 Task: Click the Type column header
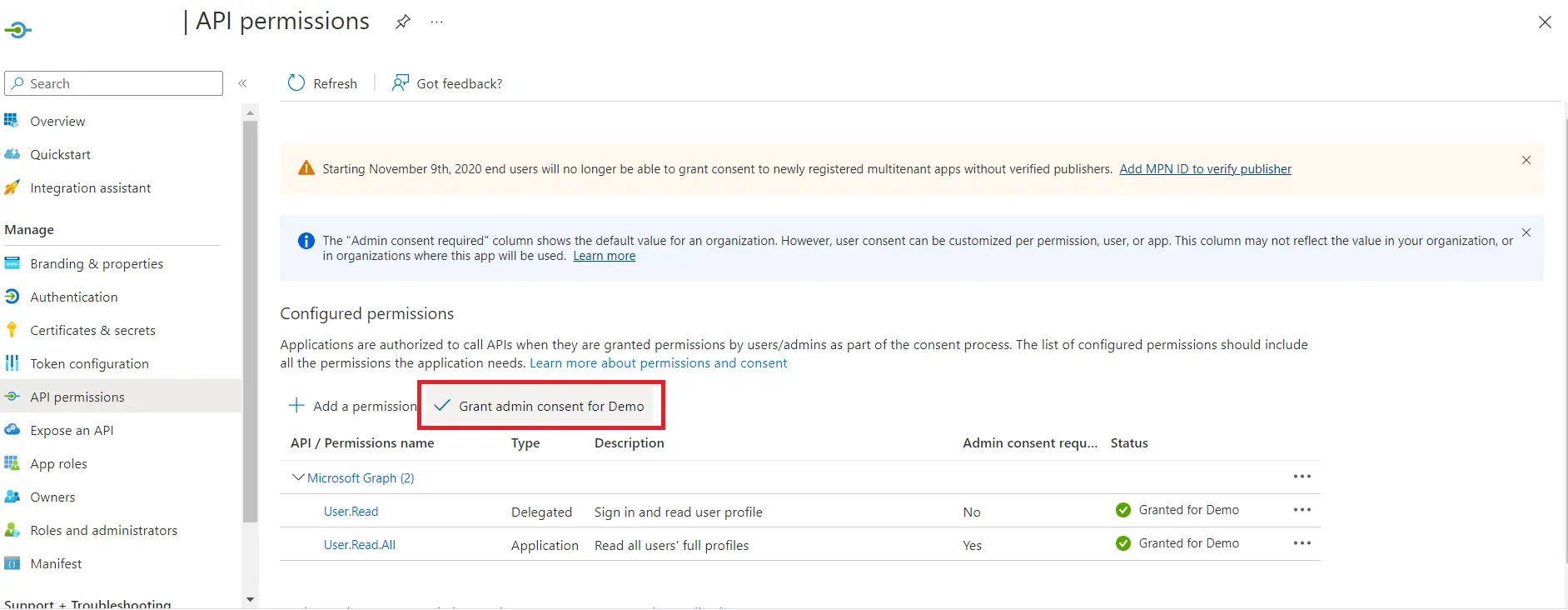point(525,443)
